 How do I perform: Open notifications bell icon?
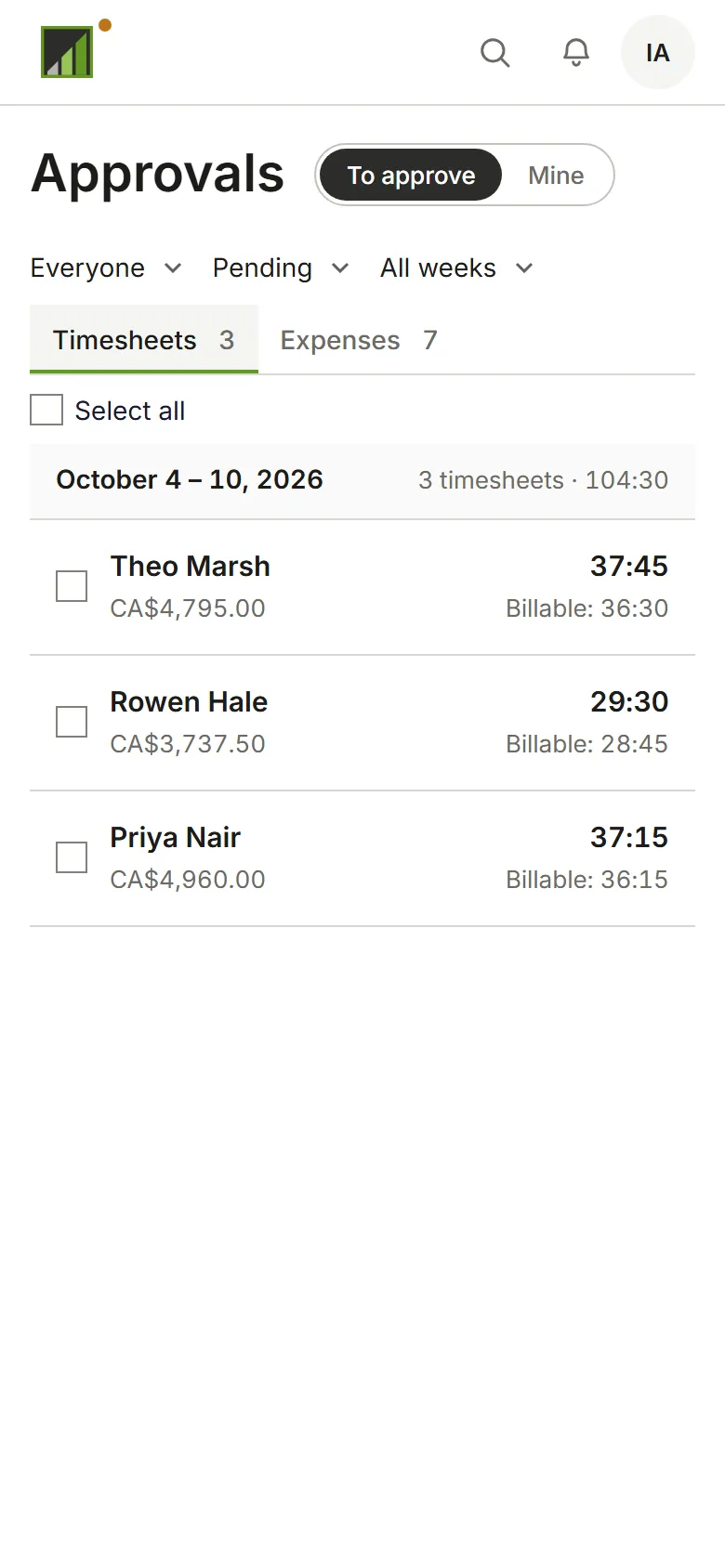(576, 53)
